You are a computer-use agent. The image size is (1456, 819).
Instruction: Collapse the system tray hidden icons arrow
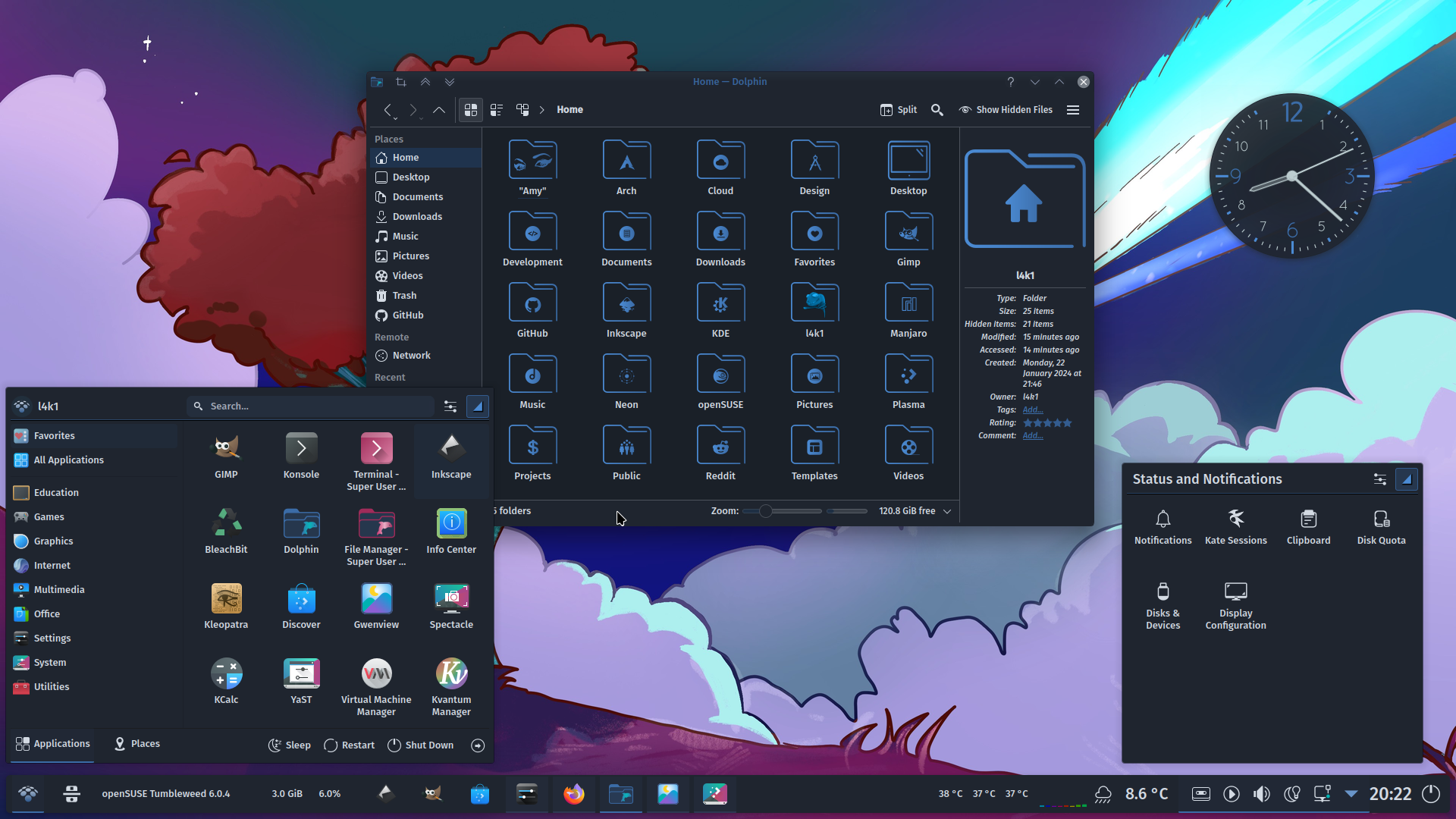[x=1351, y=794]
